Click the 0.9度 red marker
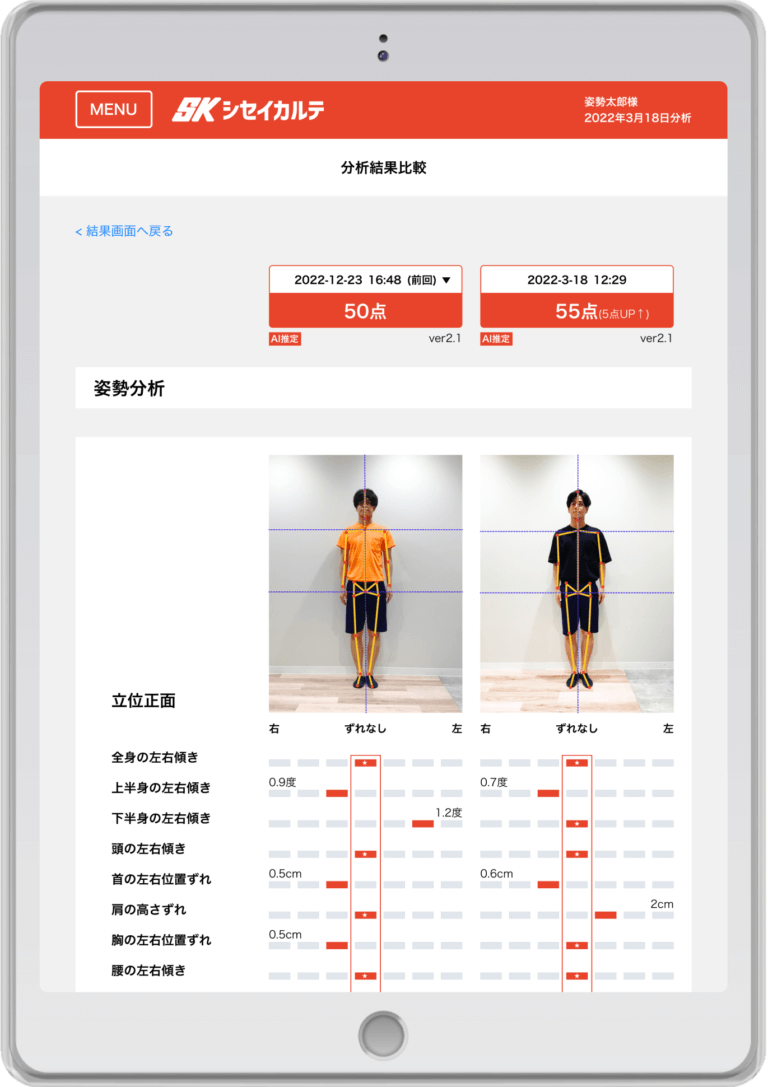Screen dimensions: 768x1087 click(337, 793)
